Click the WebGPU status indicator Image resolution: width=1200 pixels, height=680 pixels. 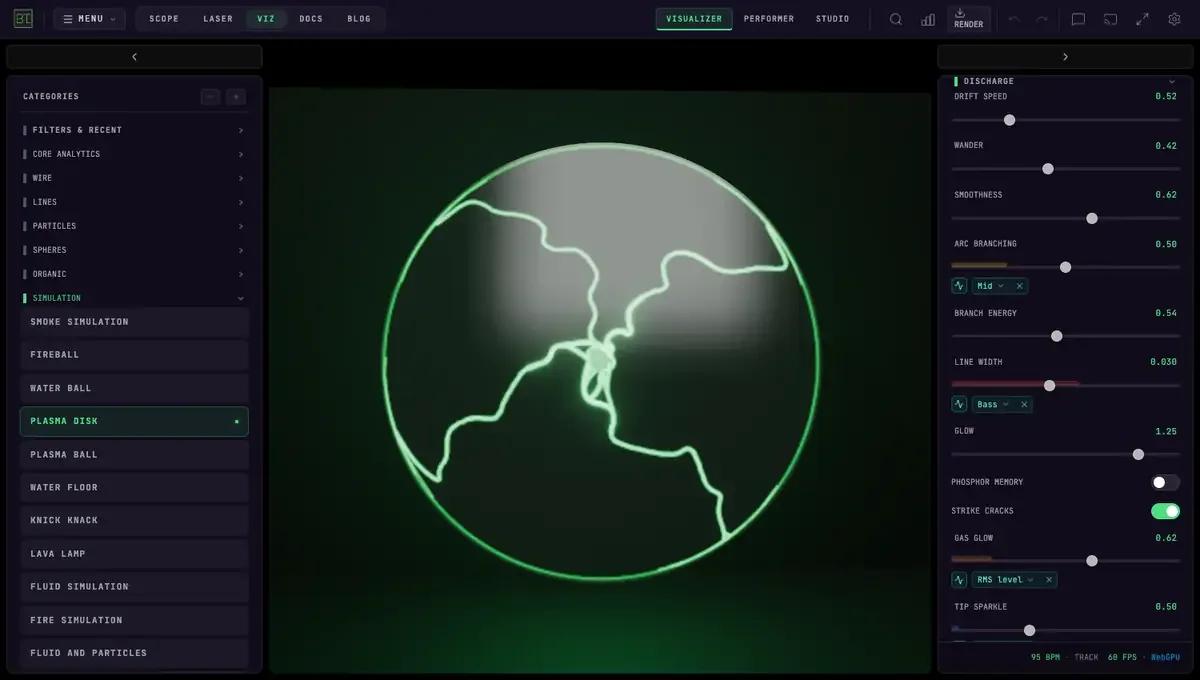(1165, 657)
